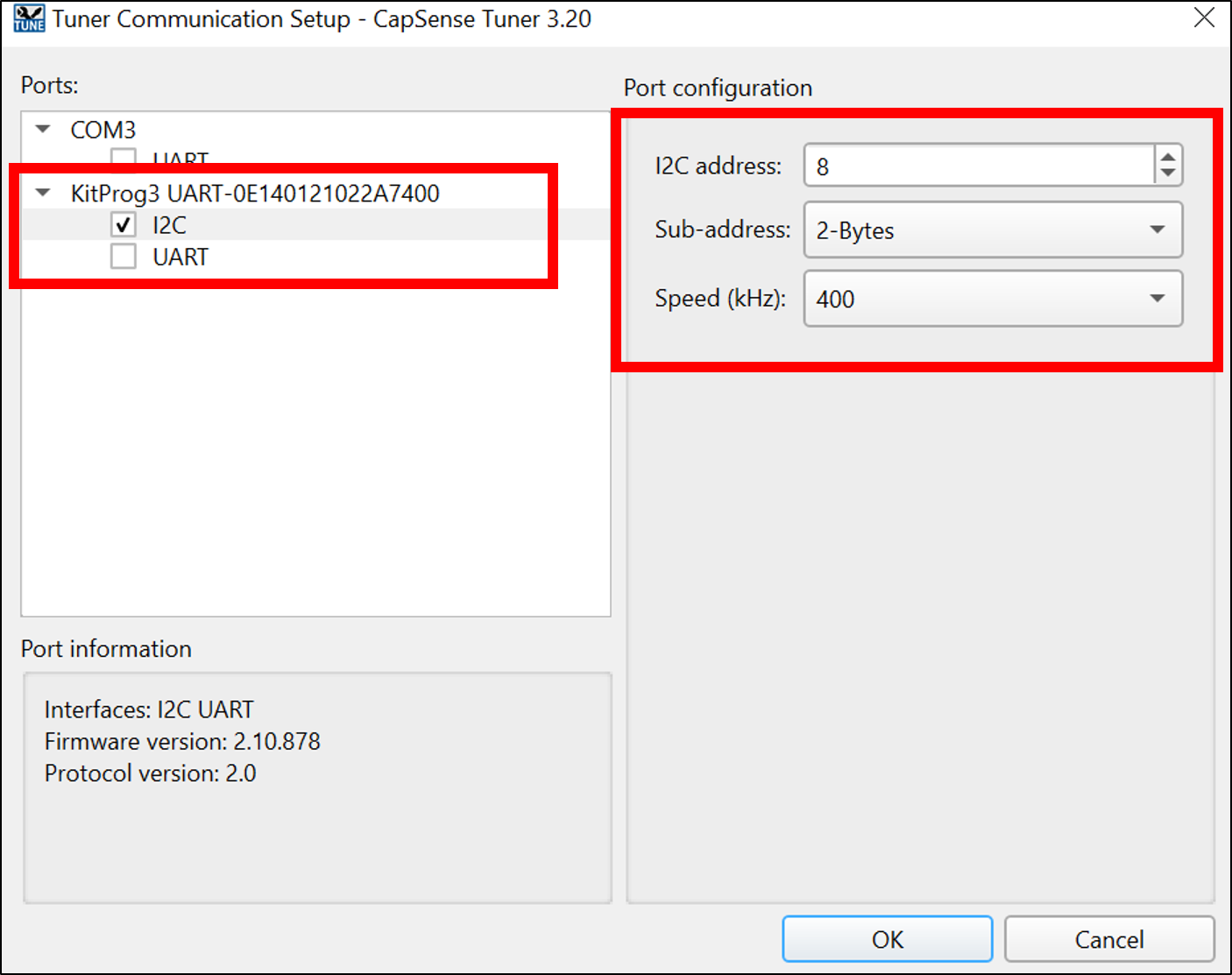
Task: Click the Firmware version: 2.10.878 text
Action: pyautogui.click(x=182, y=741)
